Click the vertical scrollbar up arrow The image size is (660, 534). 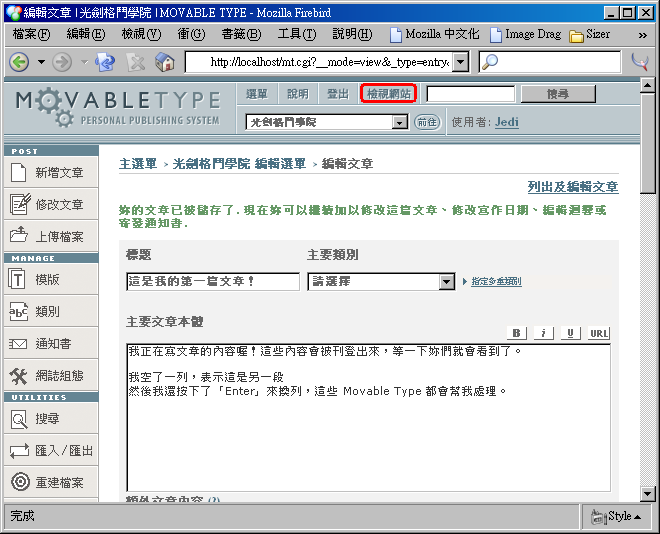point(647,85)
